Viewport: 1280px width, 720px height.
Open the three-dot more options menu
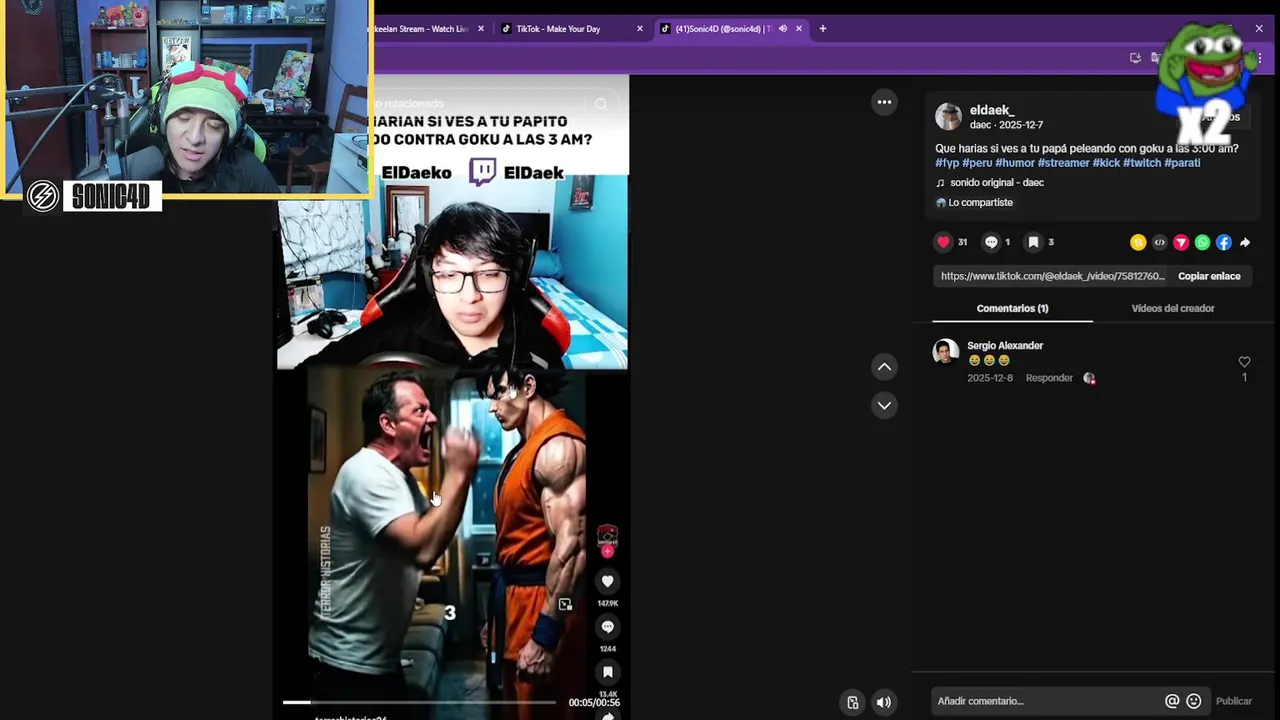coord(884,102)
